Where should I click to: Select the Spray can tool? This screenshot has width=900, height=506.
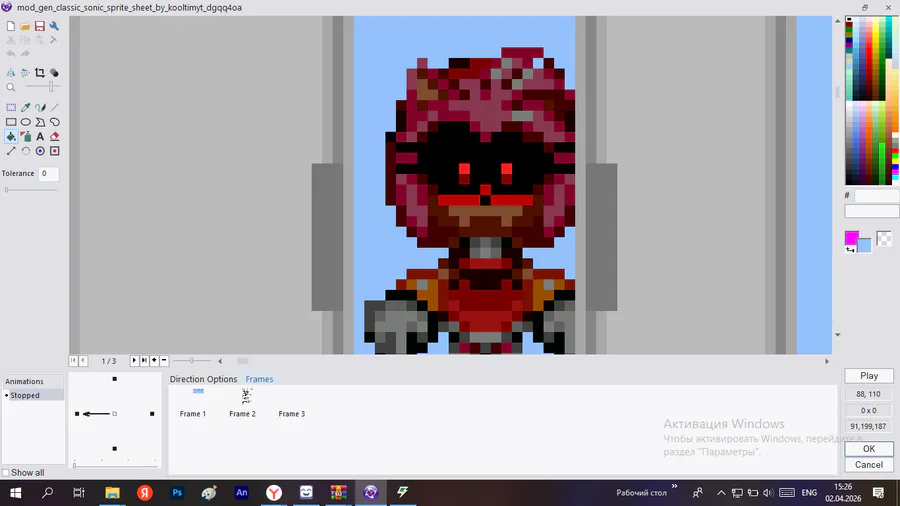click(25, 137)
